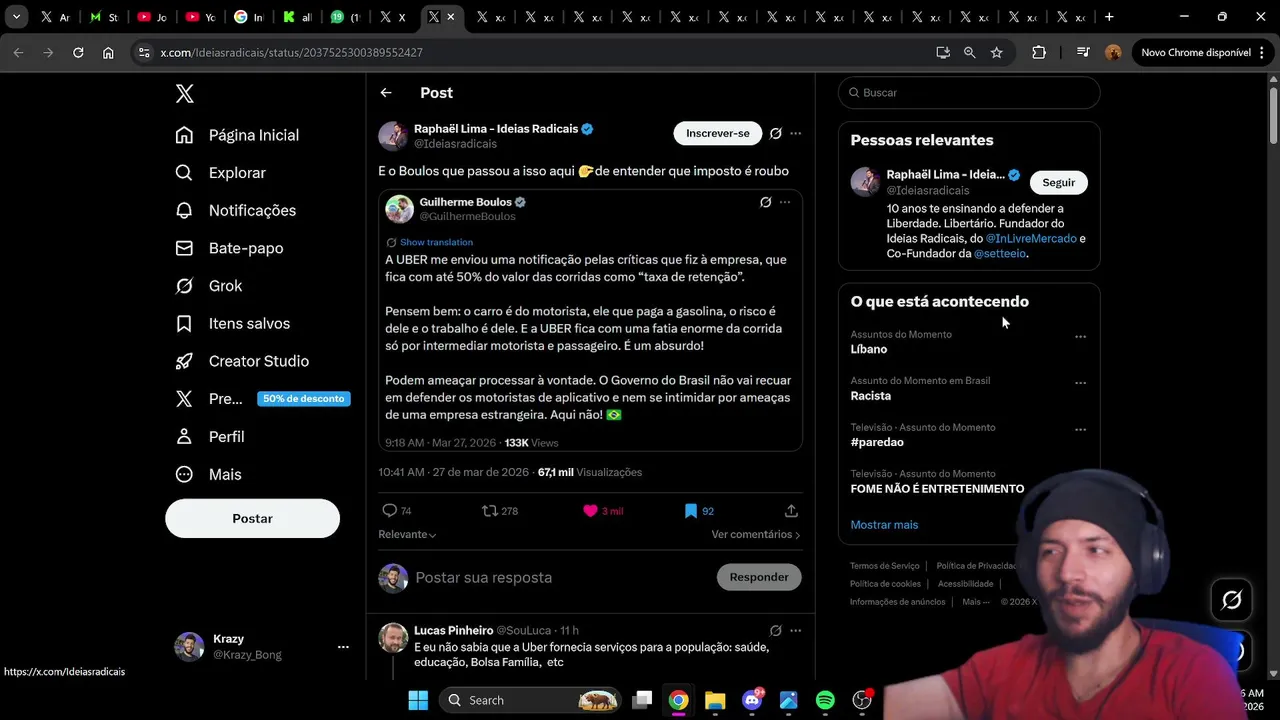Open Bate-papo messages
This screenshot has height=720, width=1280.
tap(229, 248)
